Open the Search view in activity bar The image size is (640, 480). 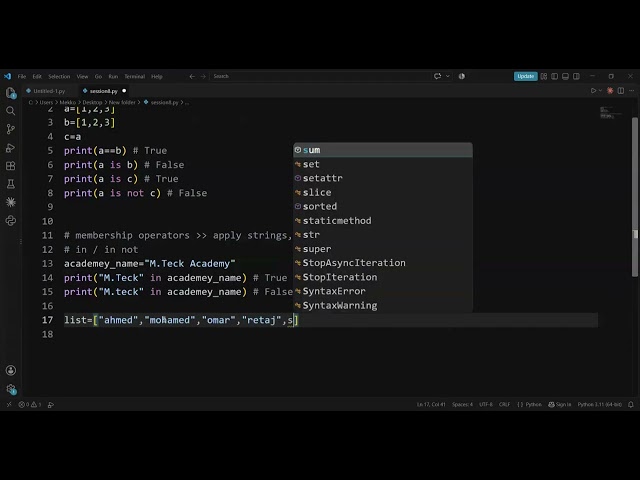click(x=11, y=111)
